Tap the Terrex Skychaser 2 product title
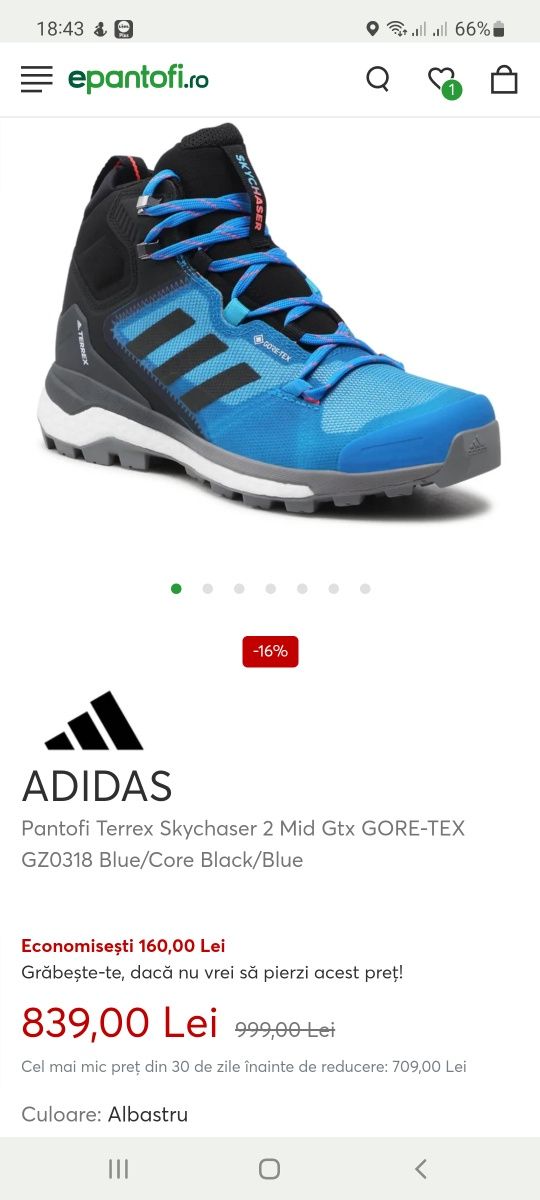 click(243, 844)
